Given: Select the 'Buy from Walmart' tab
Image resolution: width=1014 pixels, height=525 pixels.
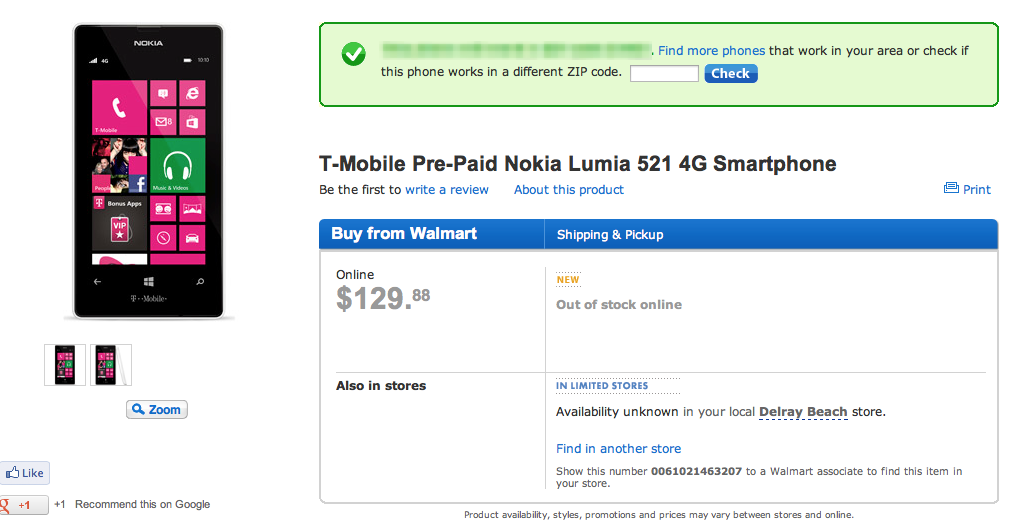Looking at the screenshot, I should coord(404,234).
